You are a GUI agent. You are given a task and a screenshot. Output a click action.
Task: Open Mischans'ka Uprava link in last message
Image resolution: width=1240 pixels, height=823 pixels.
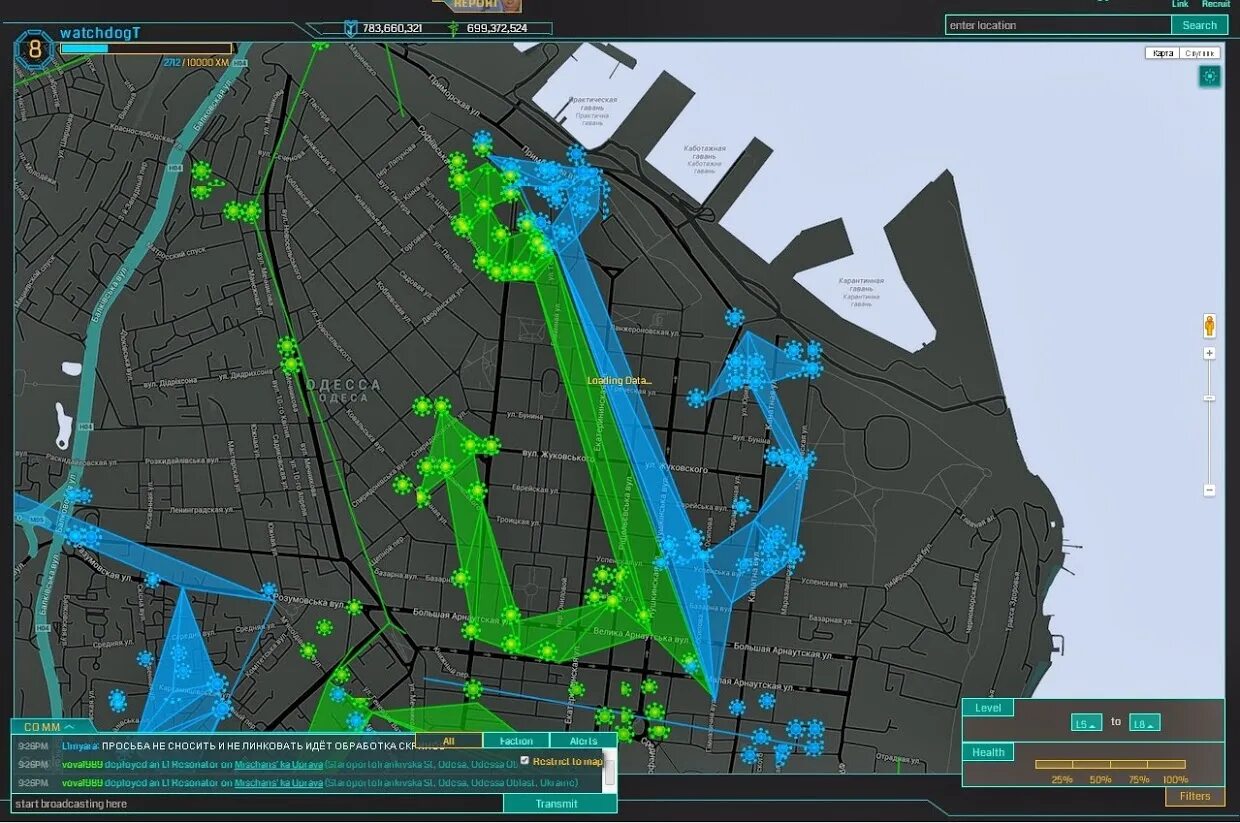click(279, 782)
